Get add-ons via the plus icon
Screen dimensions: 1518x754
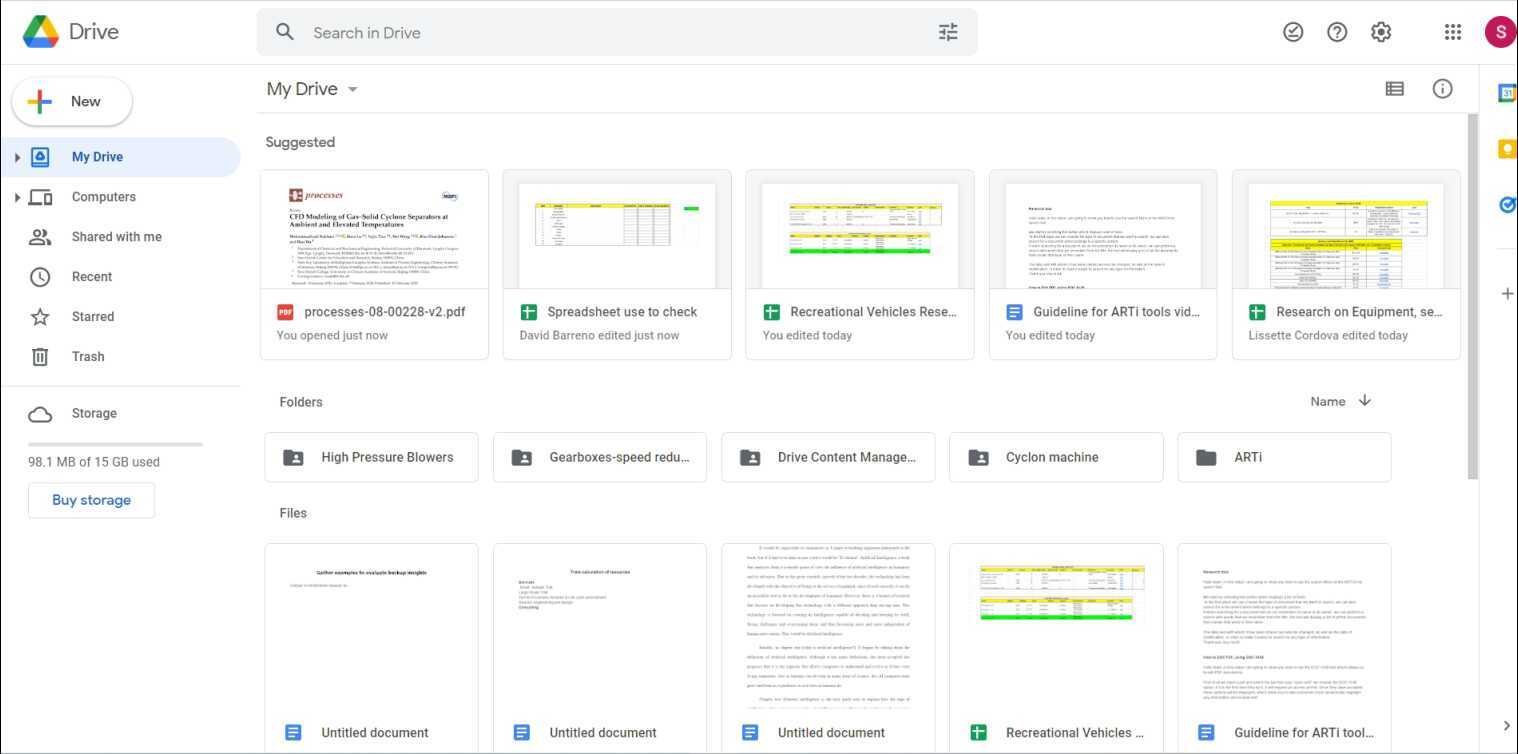click(1506, 292)
